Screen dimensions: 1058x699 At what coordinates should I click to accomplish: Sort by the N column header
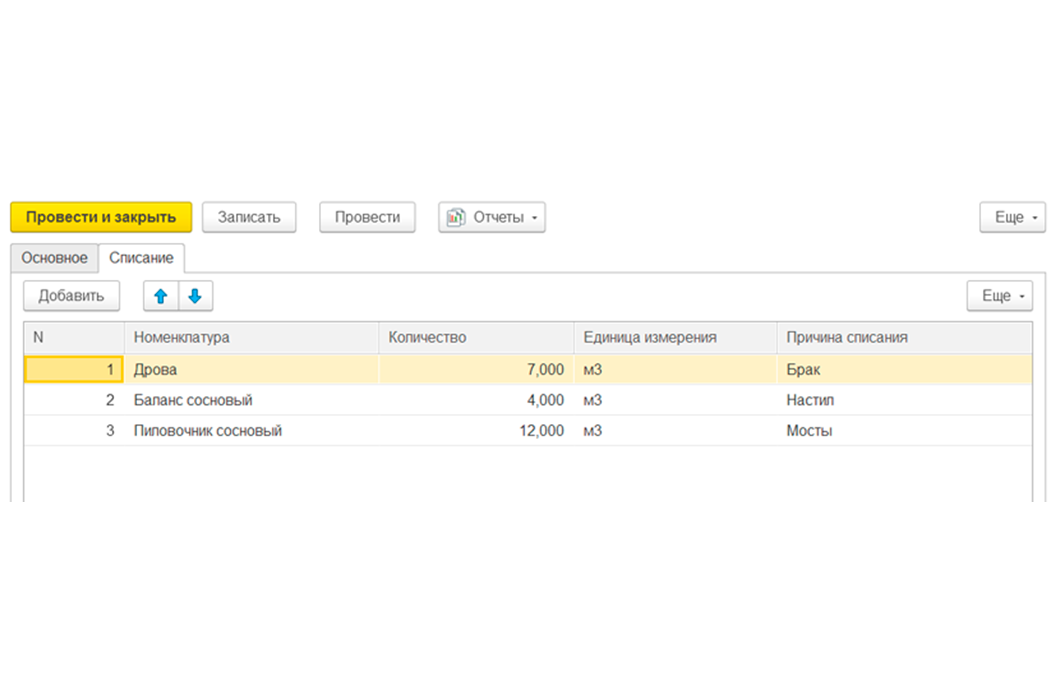(x=74, y=337)
